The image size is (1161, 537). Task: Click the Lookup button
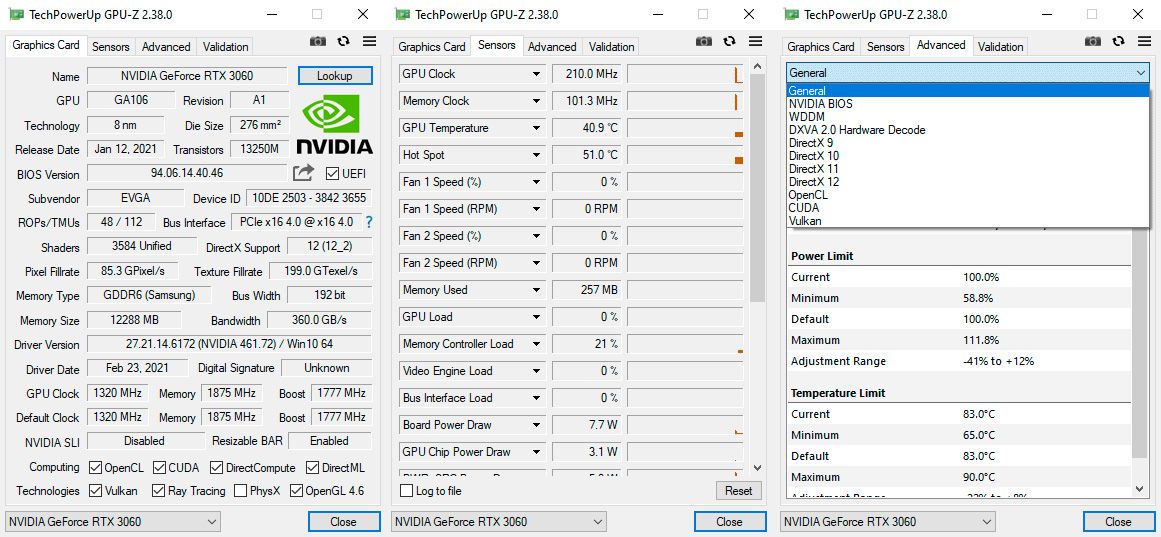pos(335,76)
